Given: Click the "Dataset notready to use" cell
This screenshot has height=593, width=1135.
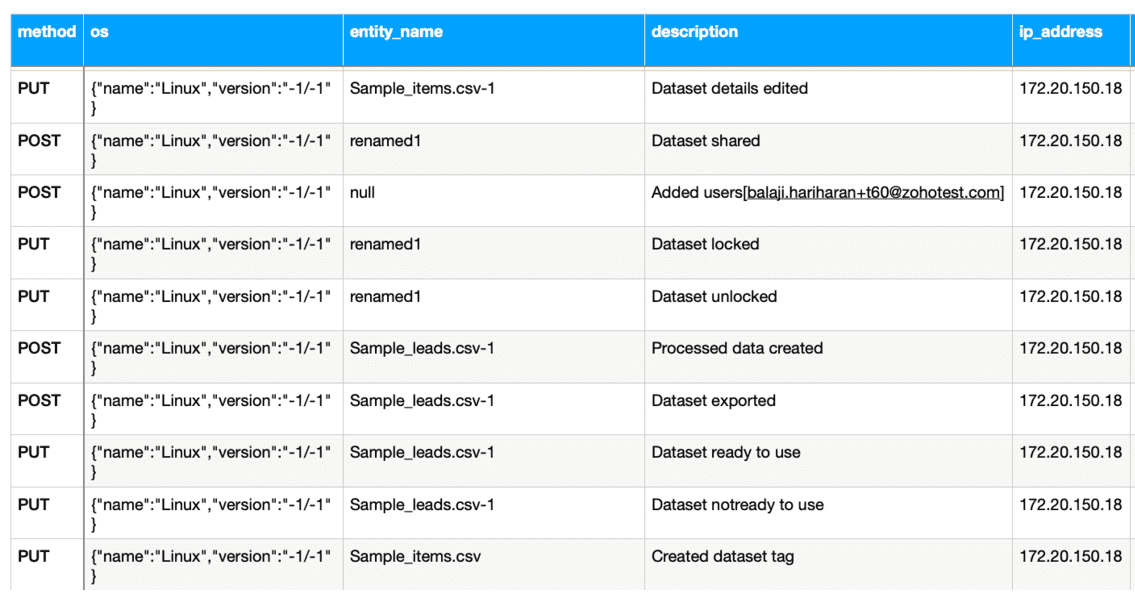Looking at the screenshot, I should (737, 505).
